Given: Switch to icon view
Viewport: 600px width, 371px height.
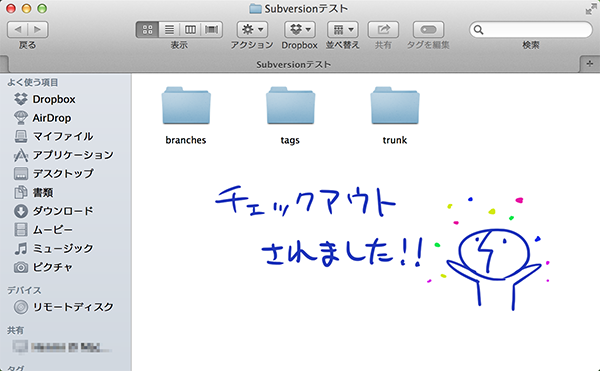Looking at the screenshot, I should pyautogui.click(x=147, y=29).
